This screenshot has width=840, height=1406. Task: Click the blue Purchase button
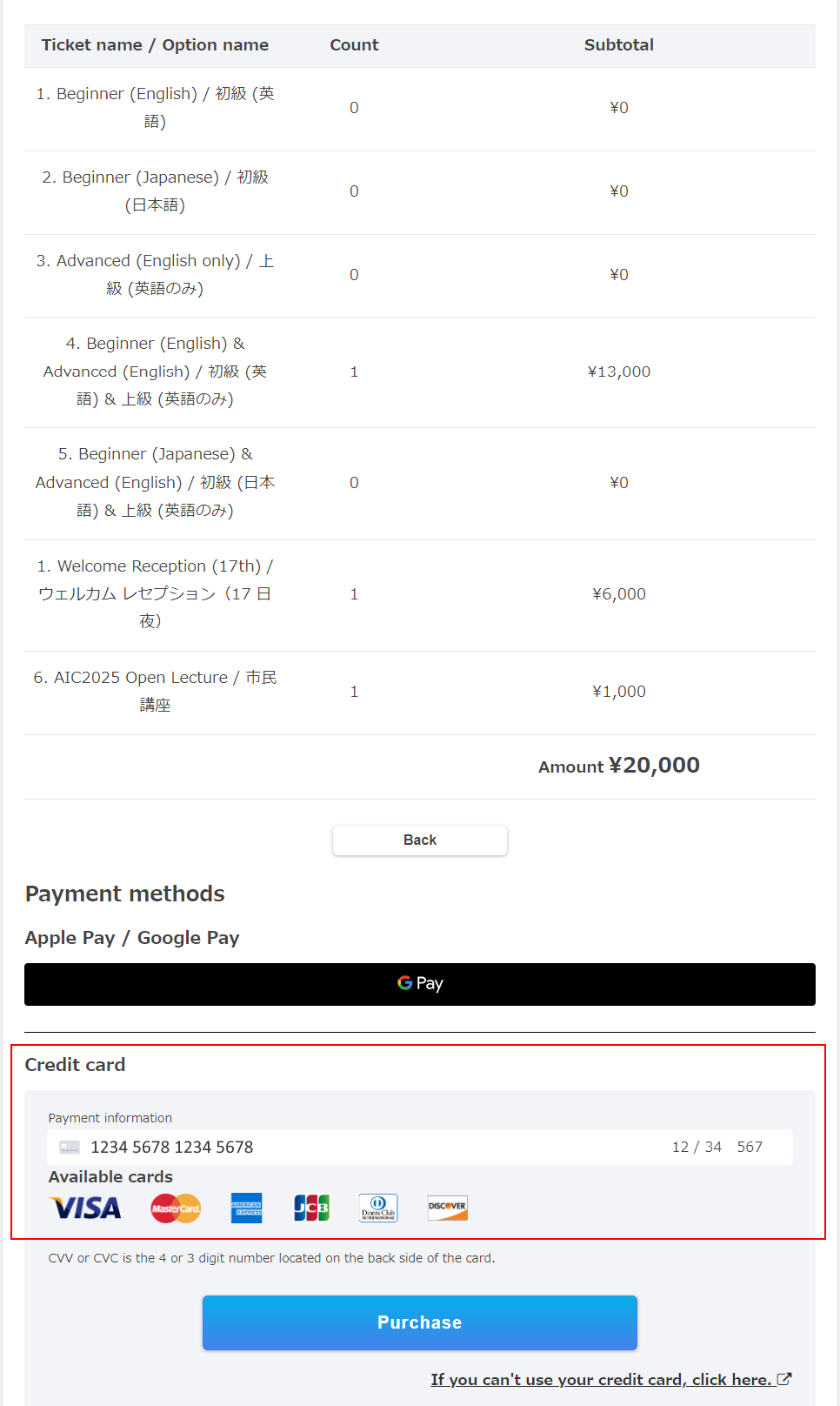(x=420, y=1322)
